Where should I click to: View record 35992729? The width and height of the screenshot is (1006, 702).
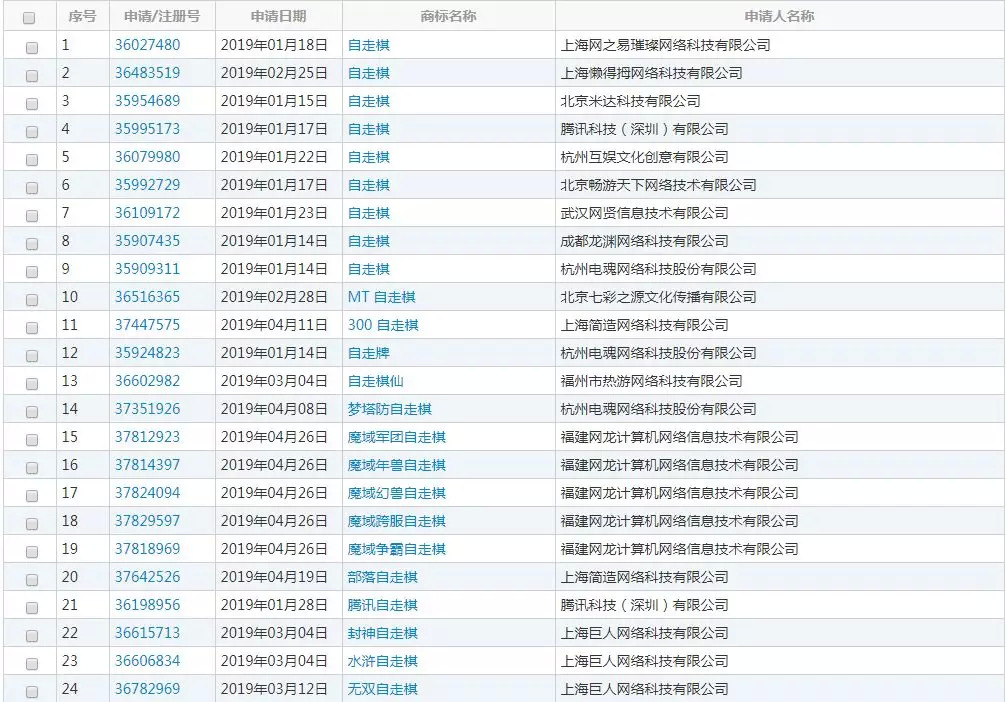148,185
